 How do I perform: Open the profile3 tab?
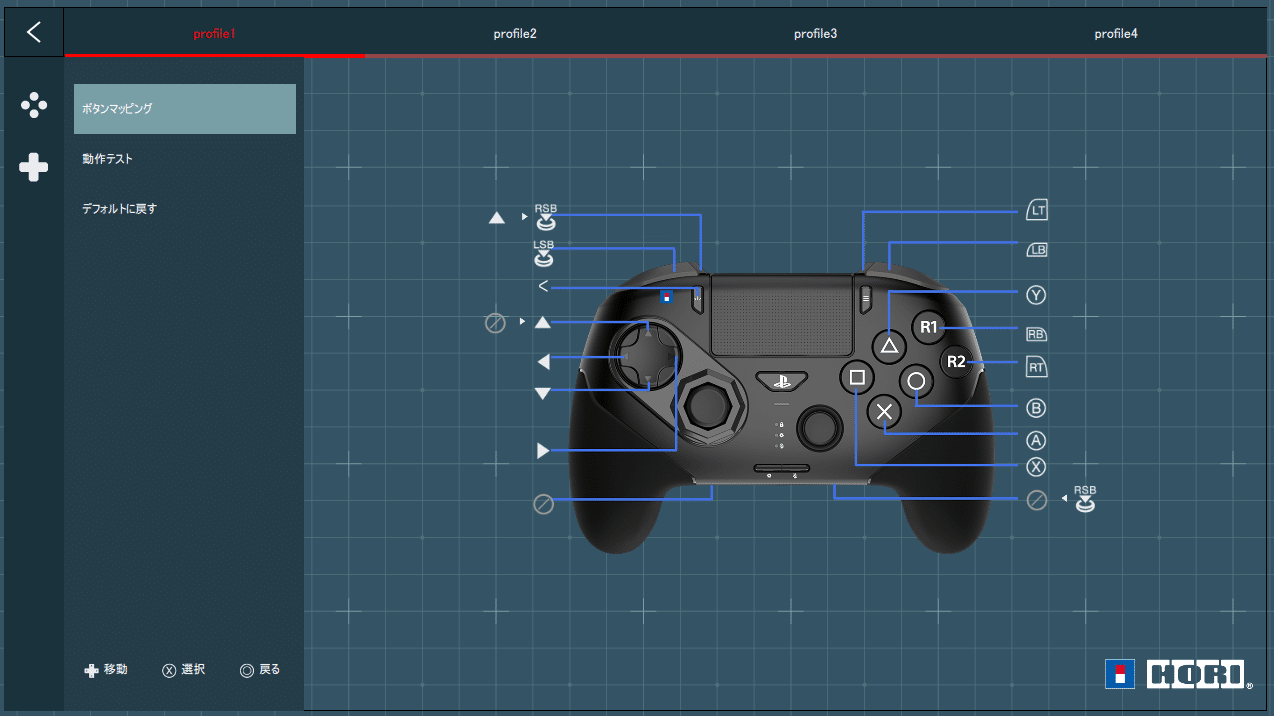pos(816,34)
